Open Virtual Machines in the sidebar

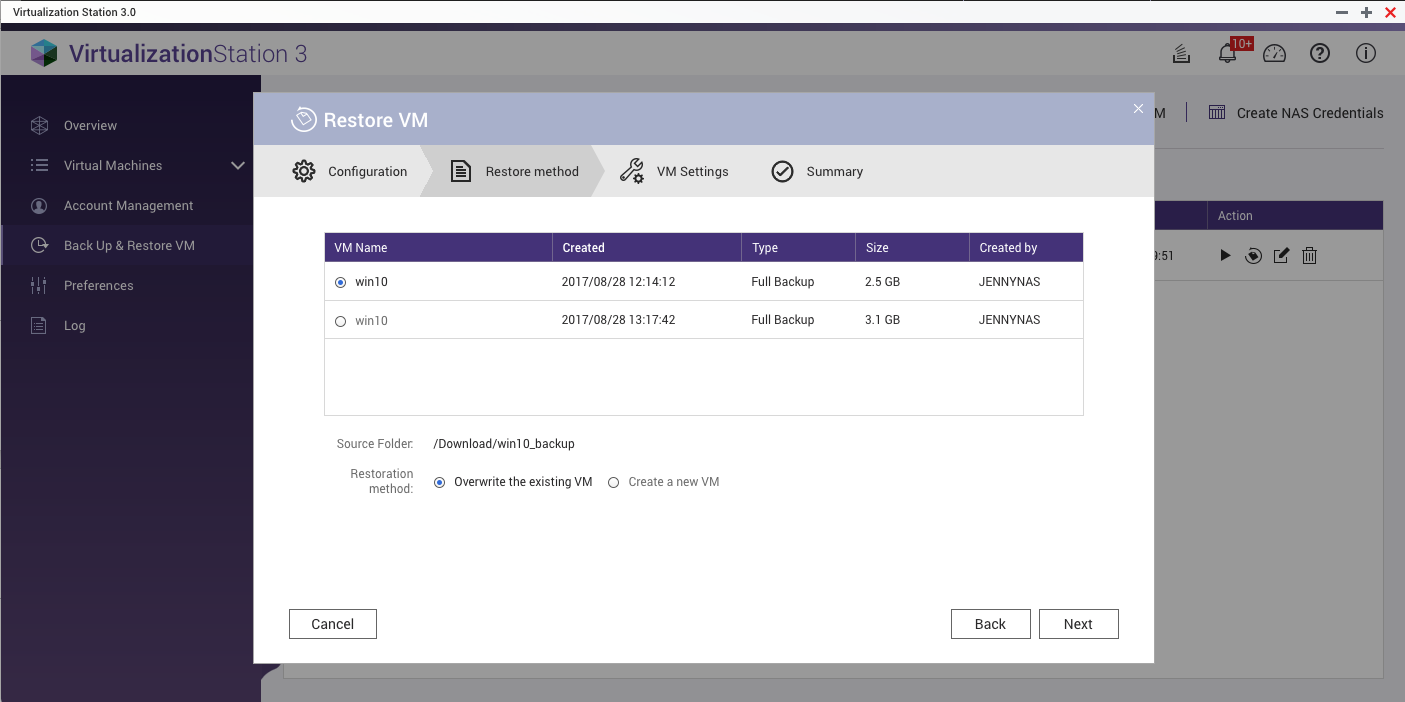pos(113,166)
